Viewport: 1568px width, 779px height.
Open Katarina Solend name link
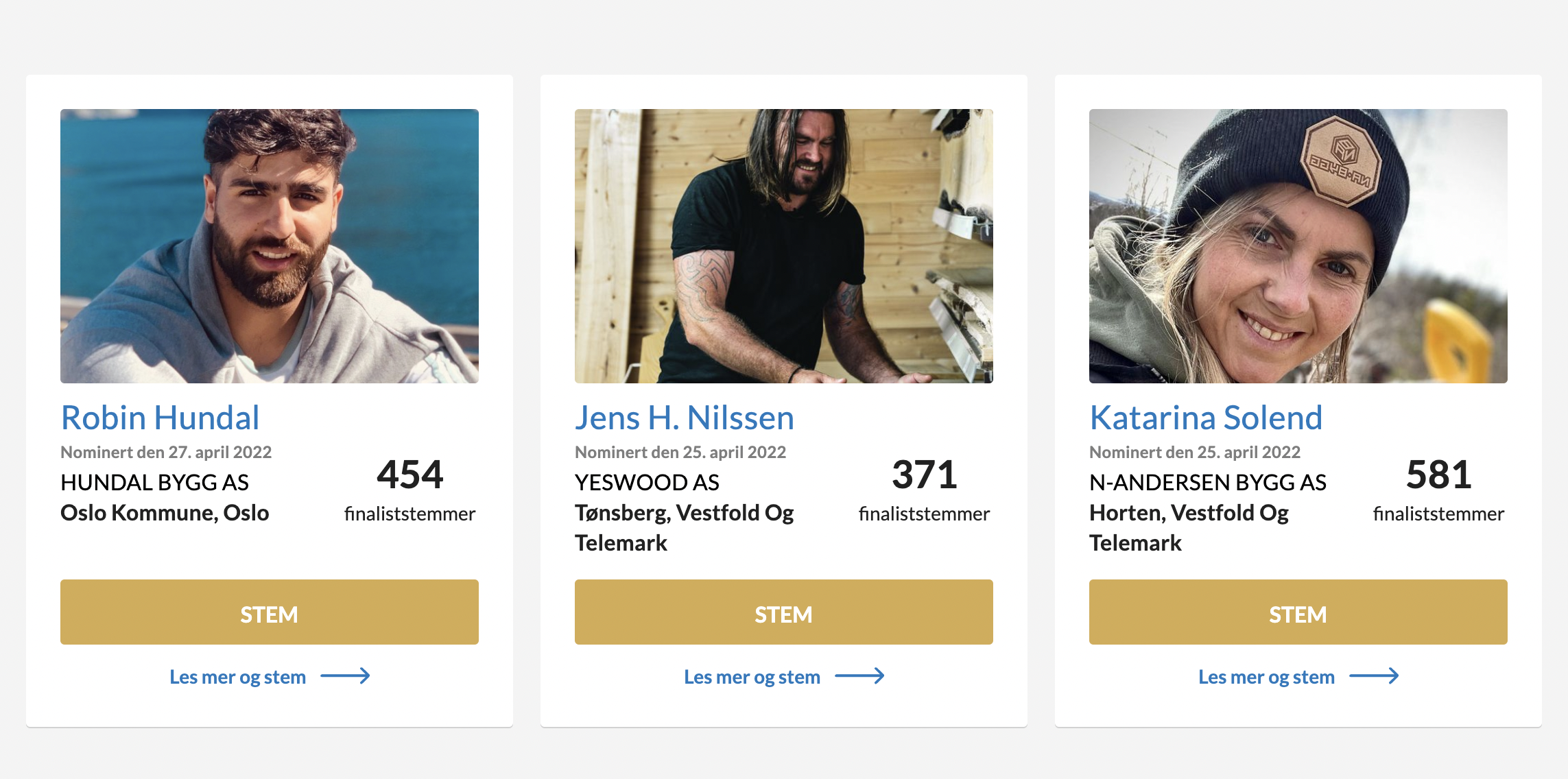[1205, 418]
